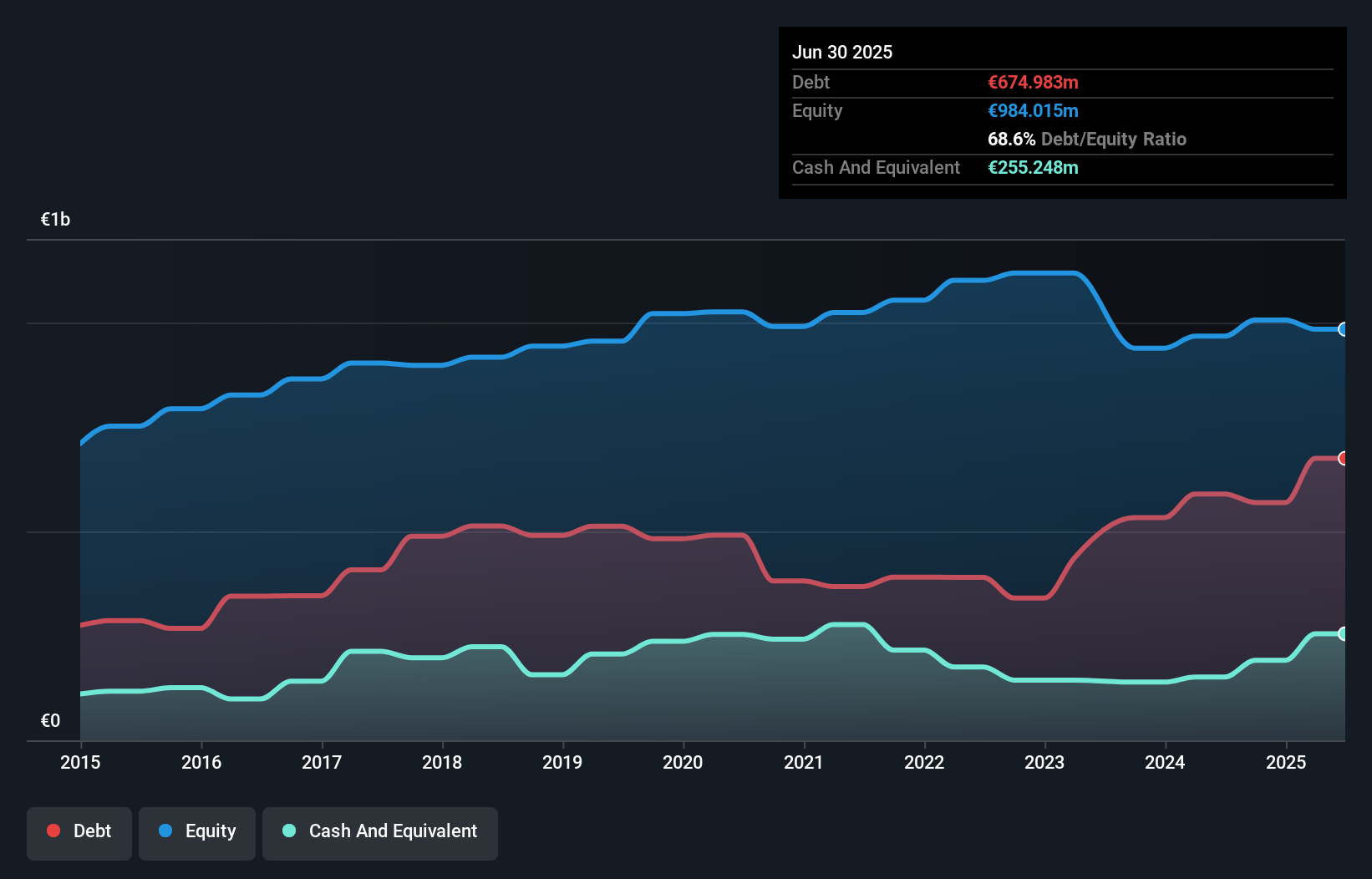
Task: Click the Equity row blue value €984.015m
Action: [x=1033, y=110]
